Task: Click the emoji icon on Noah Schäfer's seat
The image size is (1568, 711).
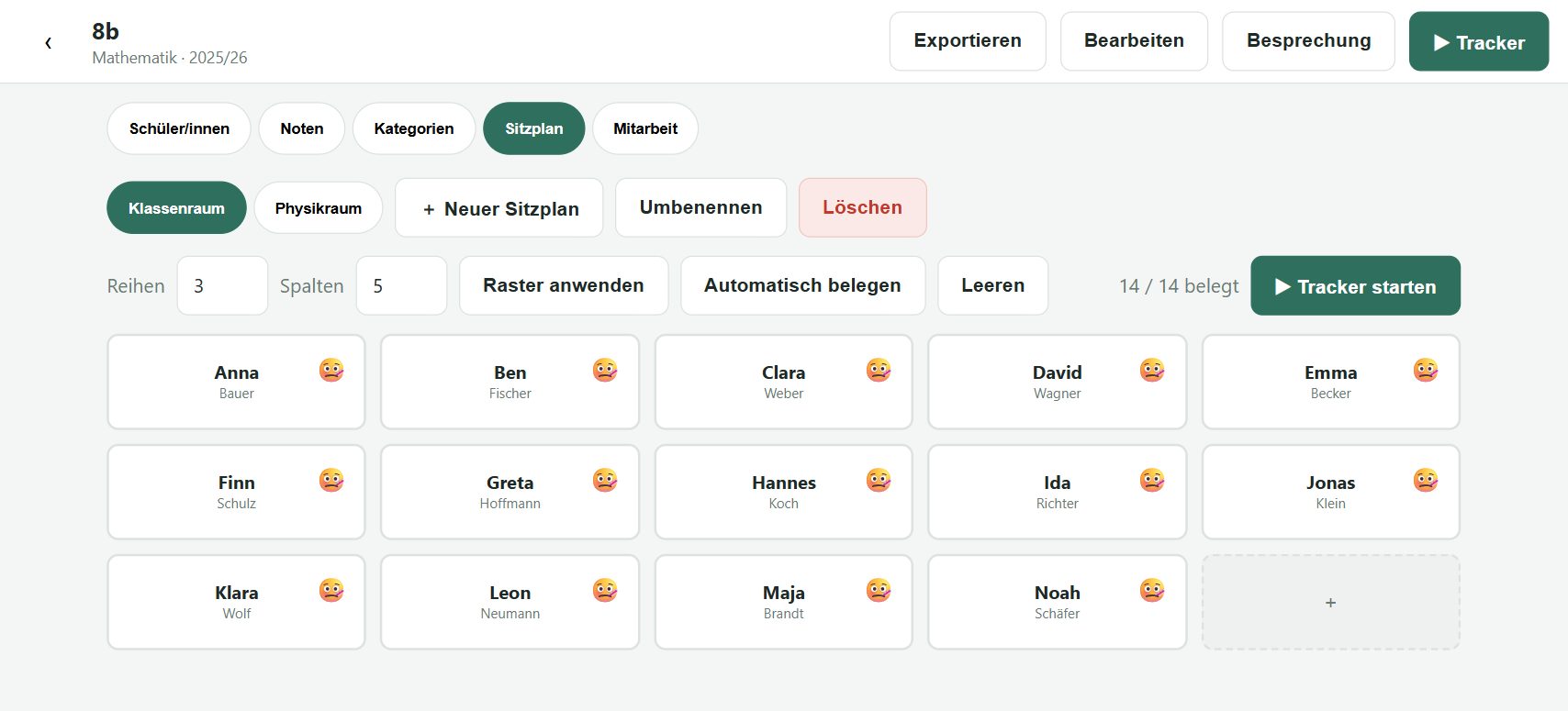Action: [1152, 591]
